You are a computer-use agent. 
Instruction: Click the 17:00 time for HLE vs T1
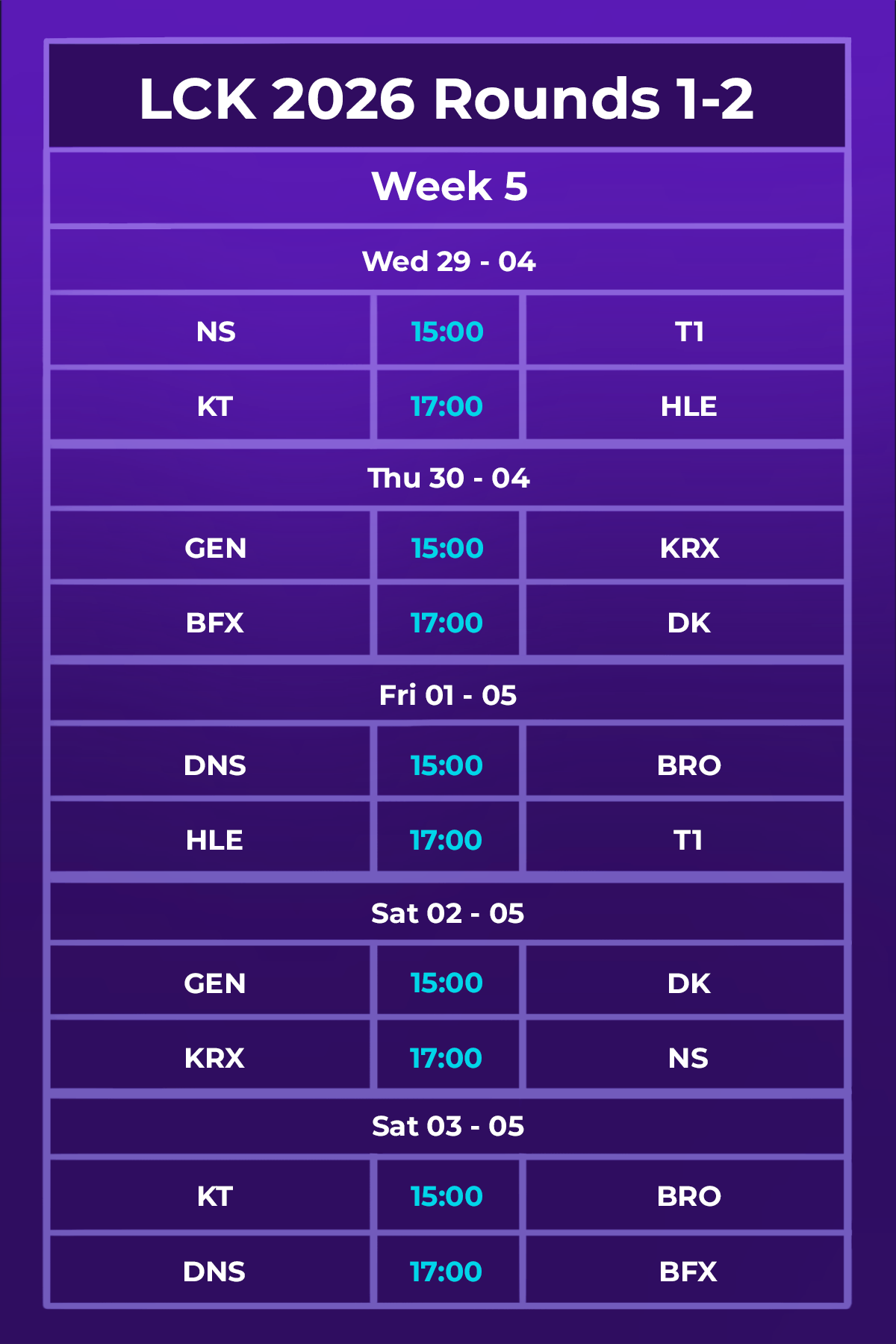coord(447,841)
